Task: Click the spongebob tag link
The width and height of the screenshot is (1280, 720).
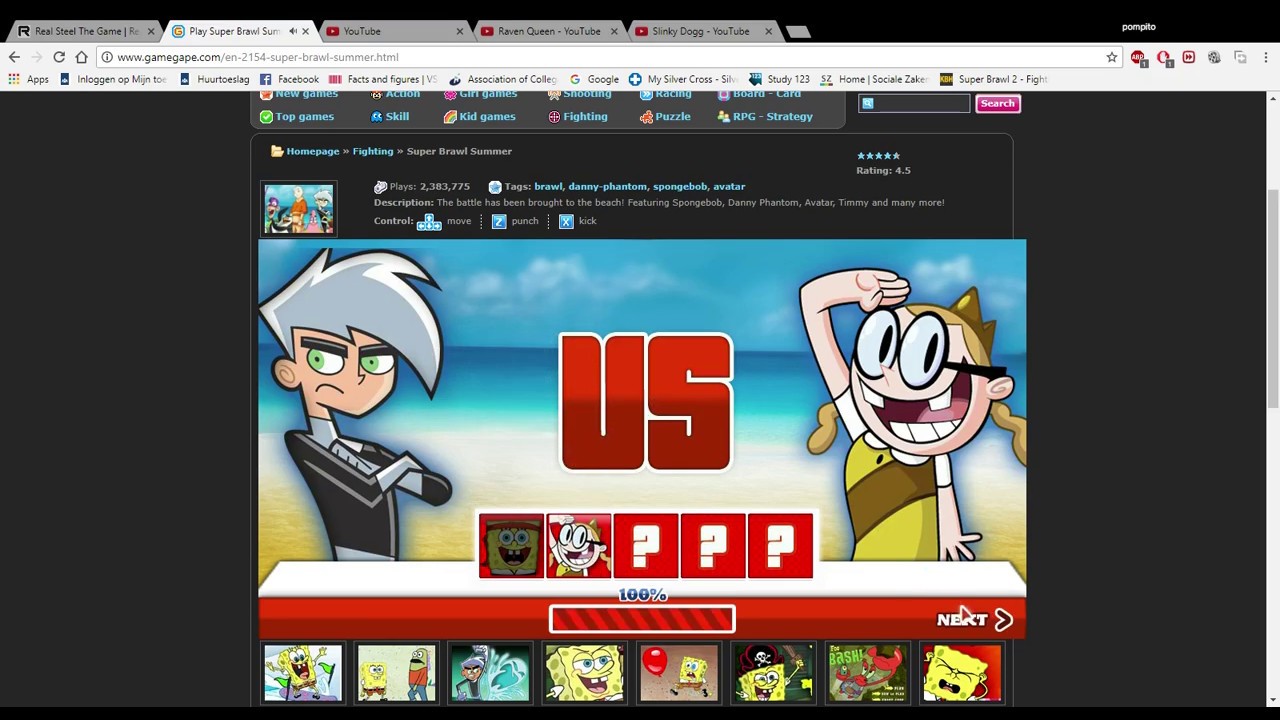Action: pyautogui.click(x=680, y=186)
